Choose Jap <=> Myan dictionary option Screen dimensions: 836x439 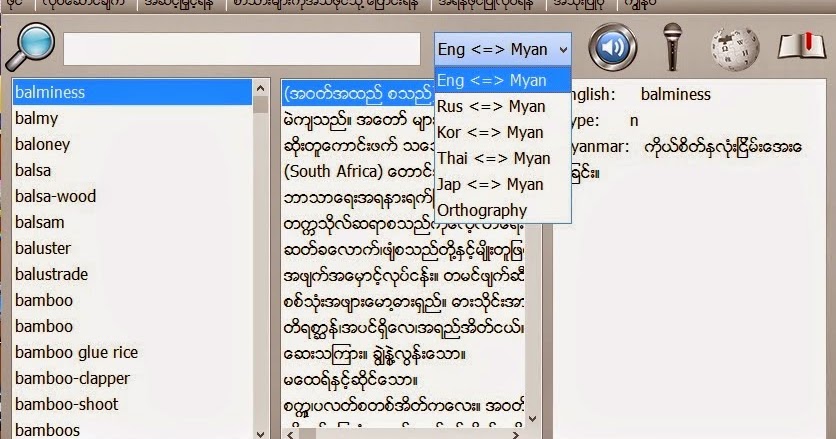[503, 185]
